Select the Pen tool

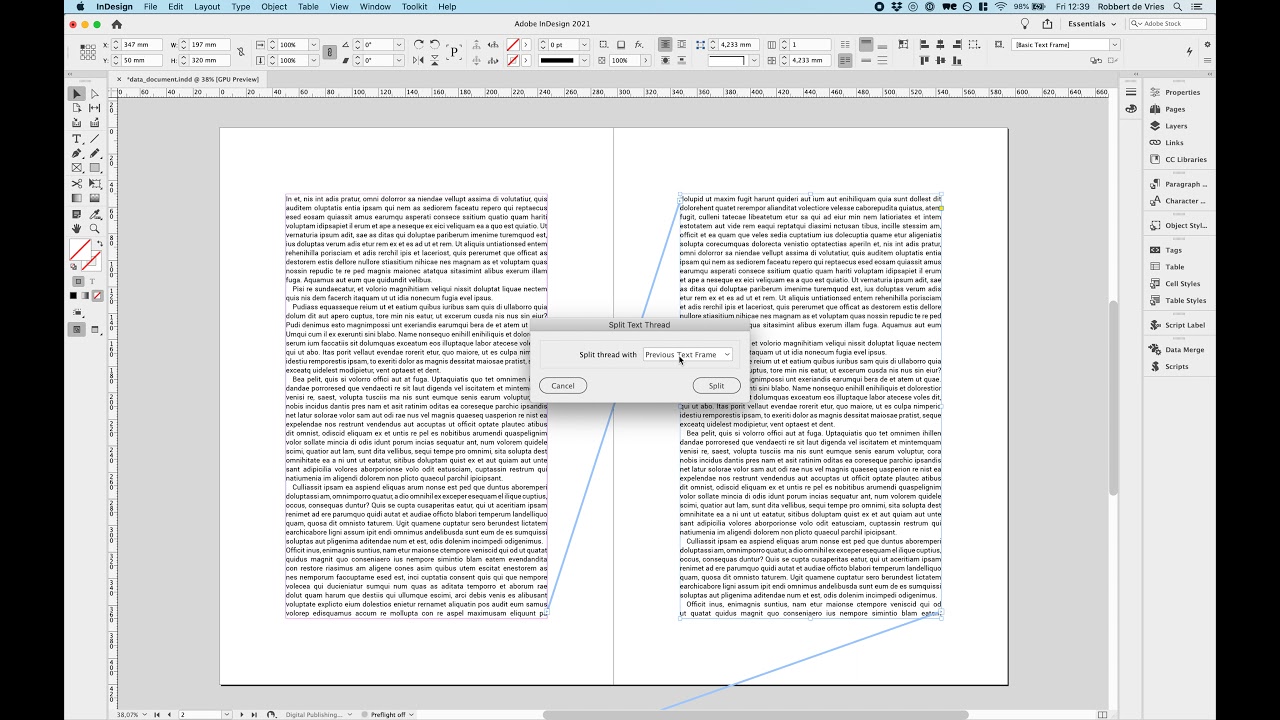77,154
